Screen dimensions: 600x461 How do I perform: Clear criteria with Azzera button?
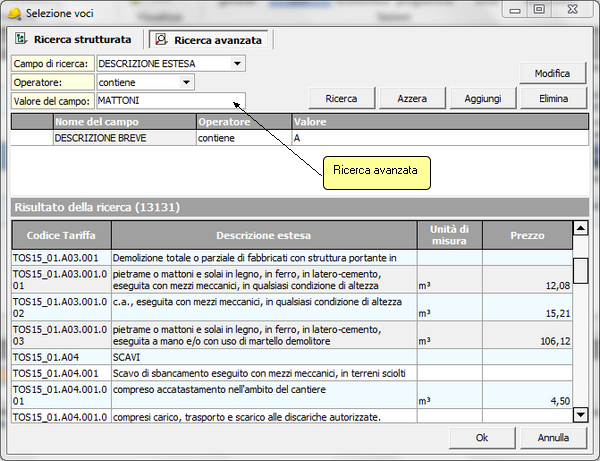pyautogui.click(x=412, y=98)
